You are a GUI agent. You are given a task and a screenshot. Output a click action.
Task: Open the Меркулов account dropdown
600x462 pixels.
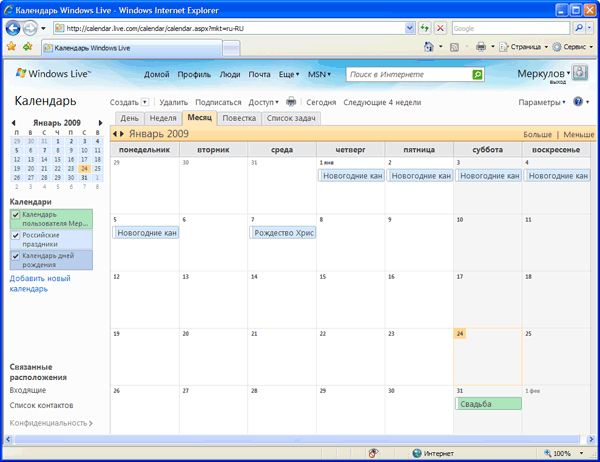coord(544,73)
